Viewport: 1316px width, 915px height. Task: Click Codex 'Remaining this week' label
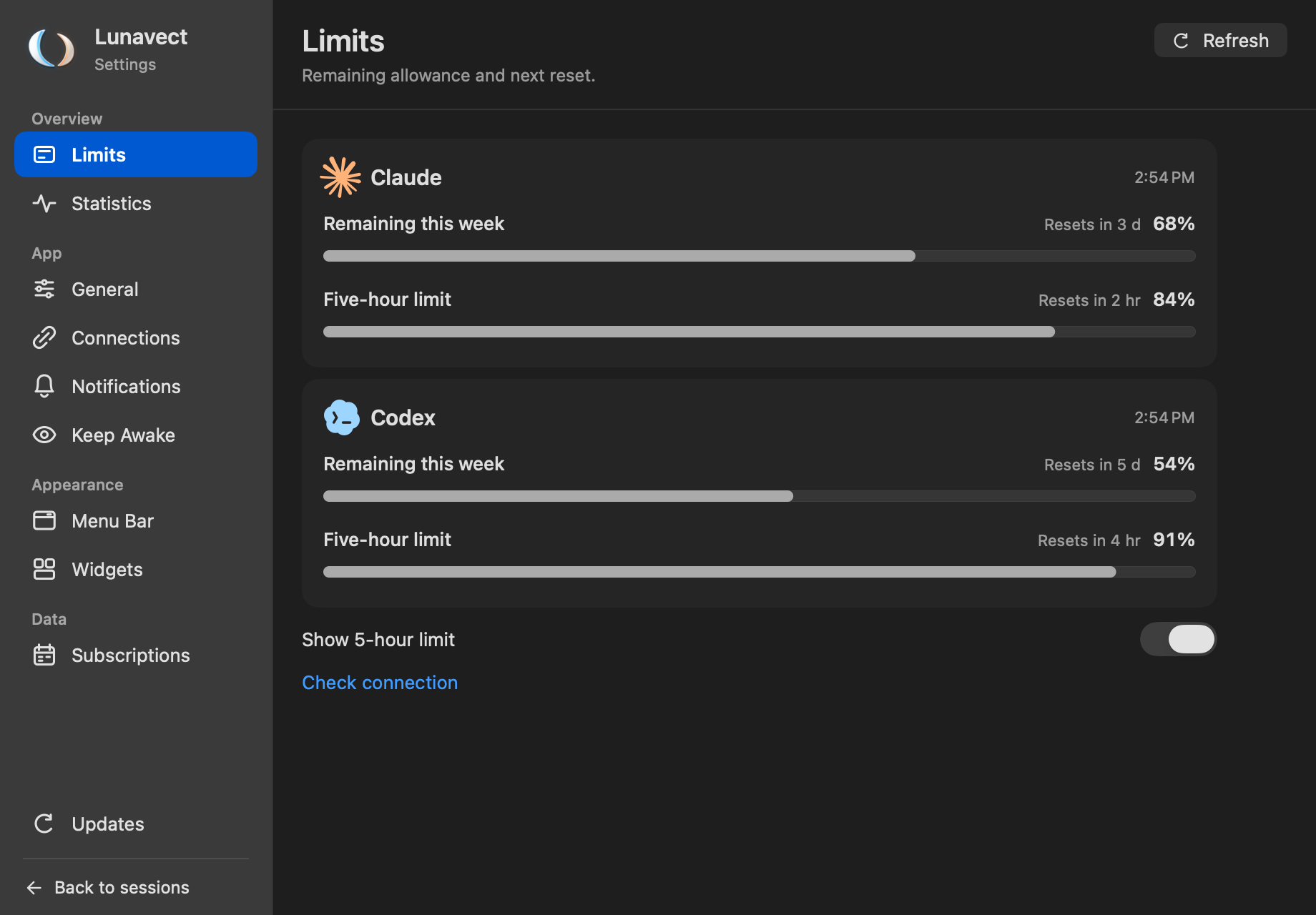click(x=414, y=464)
